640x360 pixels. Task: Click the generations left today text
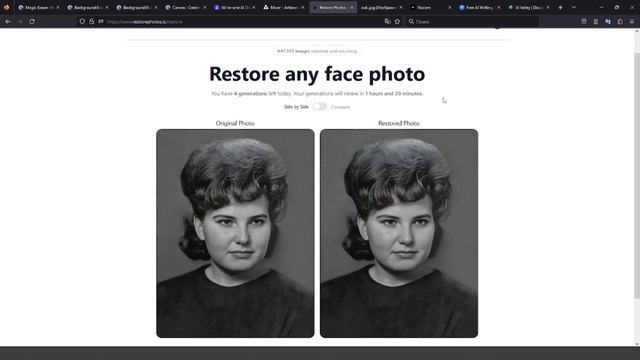317,93
